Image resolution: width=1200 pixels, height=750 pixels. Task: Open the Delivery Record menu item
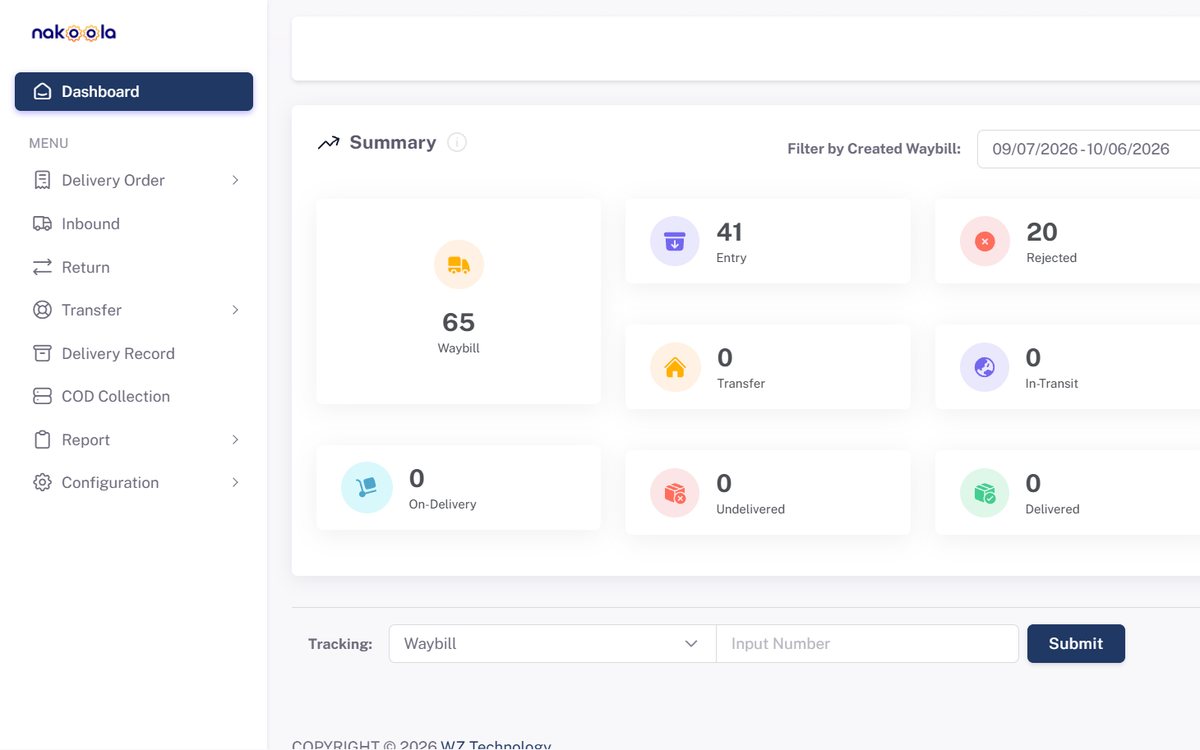134,353
